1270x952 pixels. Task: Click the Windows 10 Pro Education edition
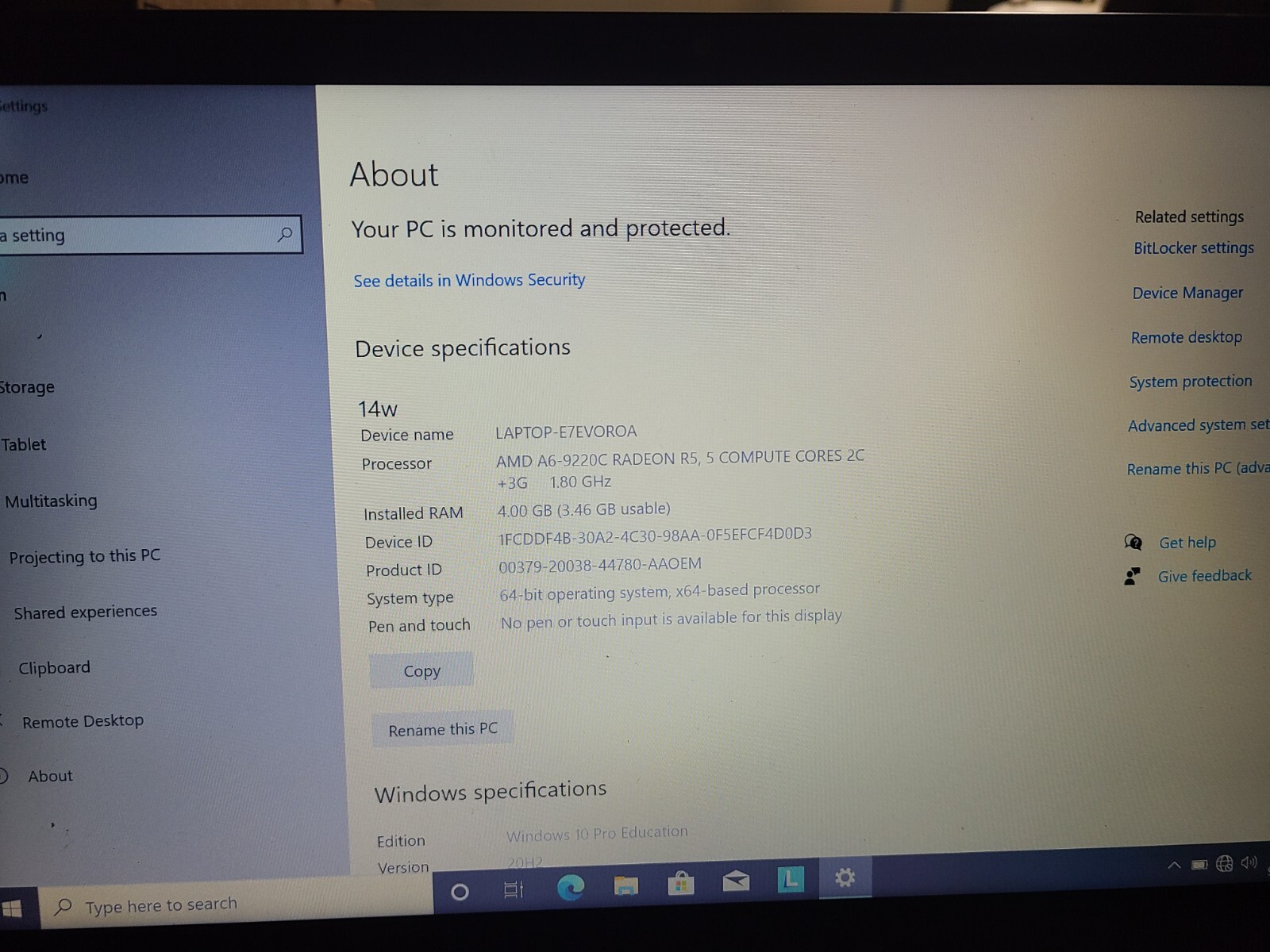[x=597, y=834]
